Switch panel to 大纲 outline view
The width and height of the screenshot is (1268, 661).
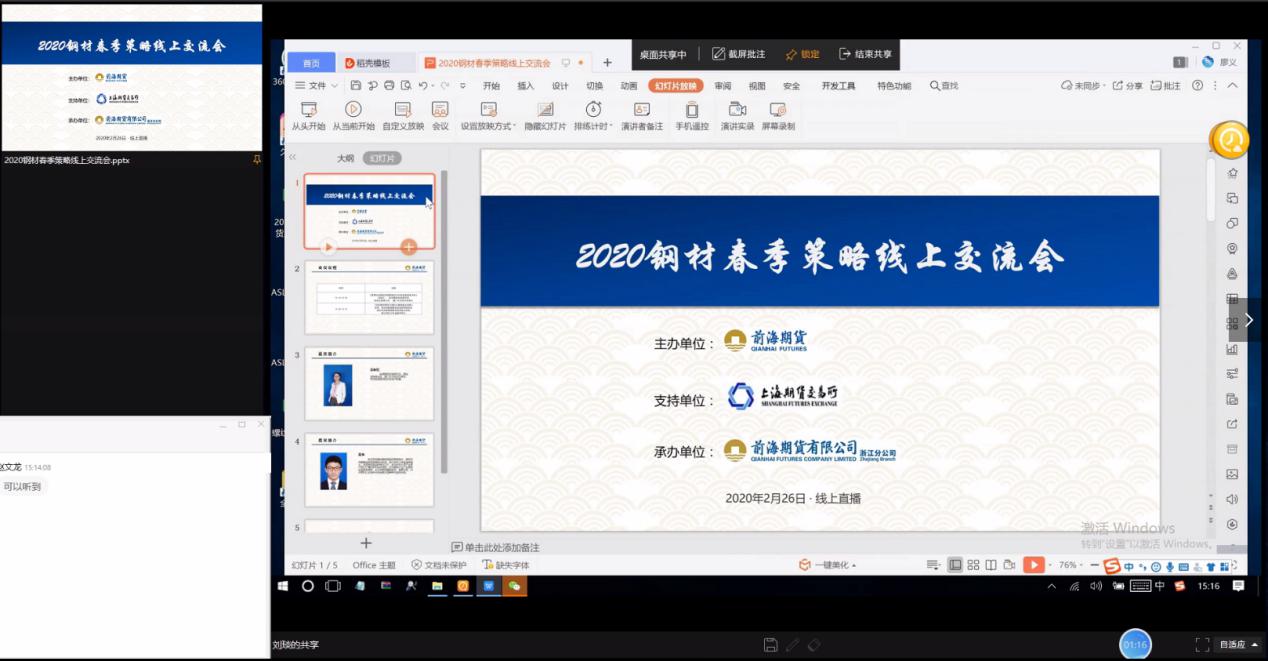[345, 158]
